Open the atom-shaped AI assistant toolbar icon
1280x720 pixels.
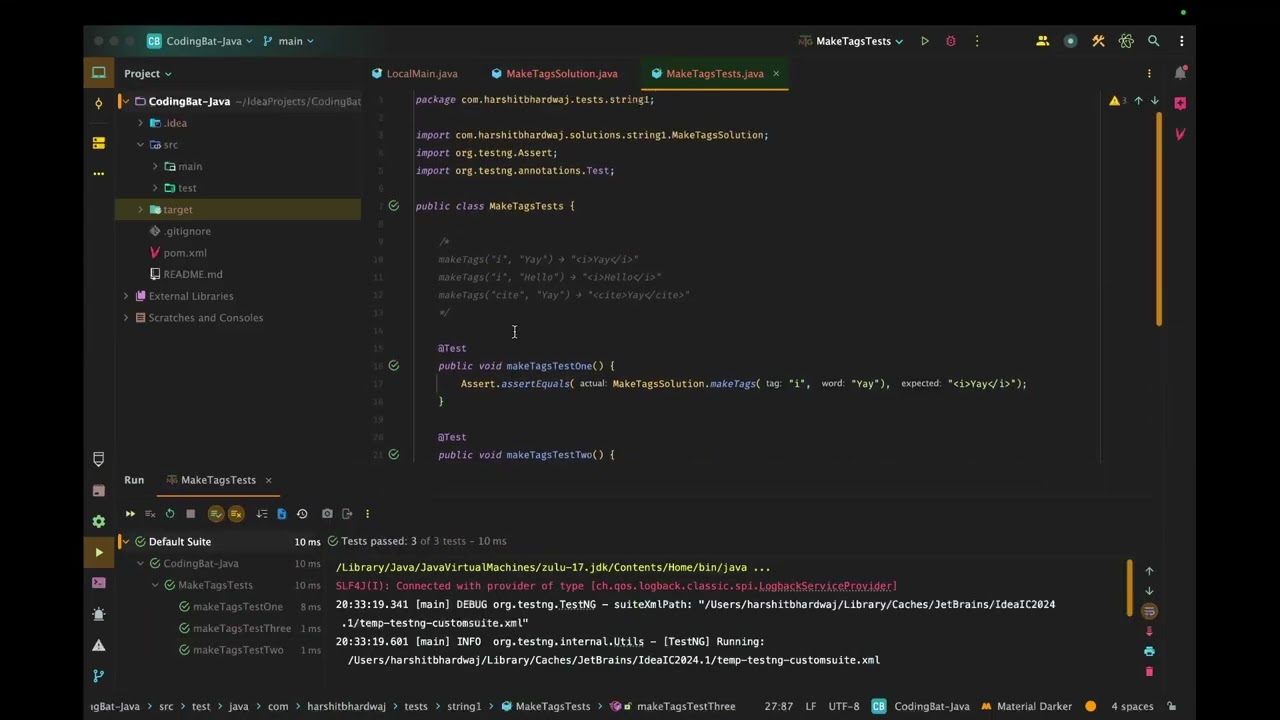pyautogui.click(x=1126, y=41)
